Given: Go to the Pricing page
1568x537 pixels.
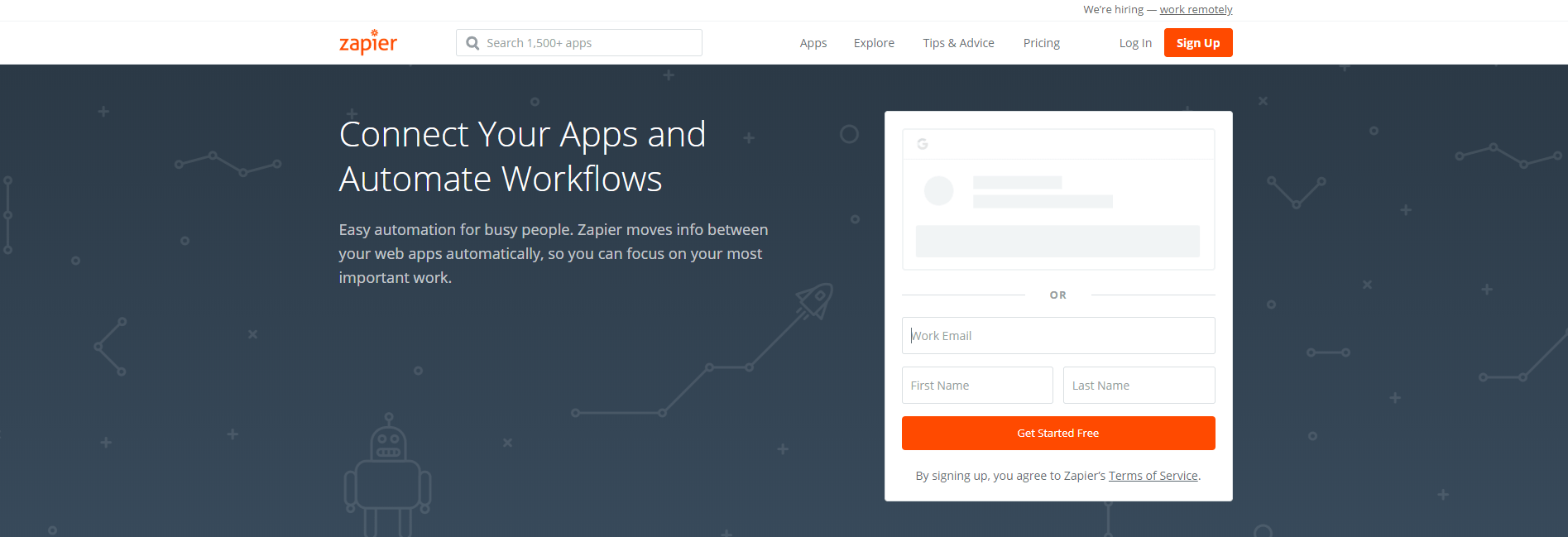Looking at the screenshot, I should coord(1041,43).
